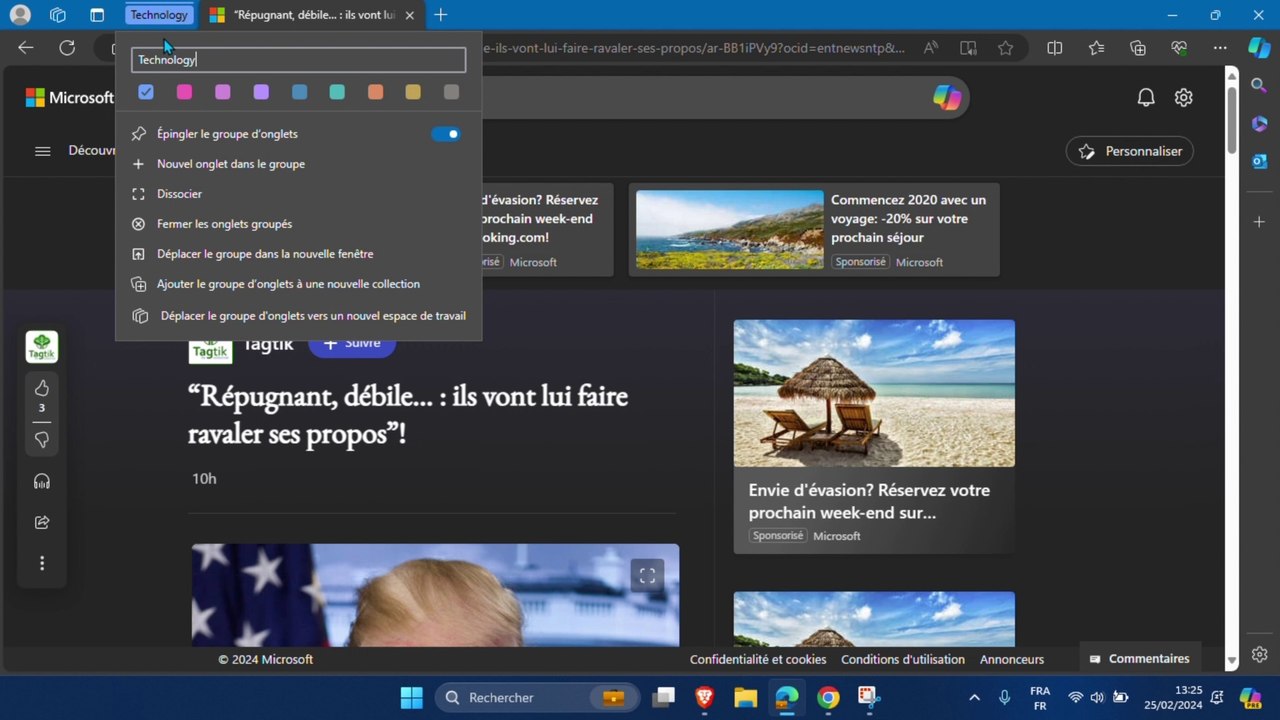Screen dimensions: 1280x720
Task: Open Browser essentials heart icon
Action: pyautogui.click(x=1179, y=47)
